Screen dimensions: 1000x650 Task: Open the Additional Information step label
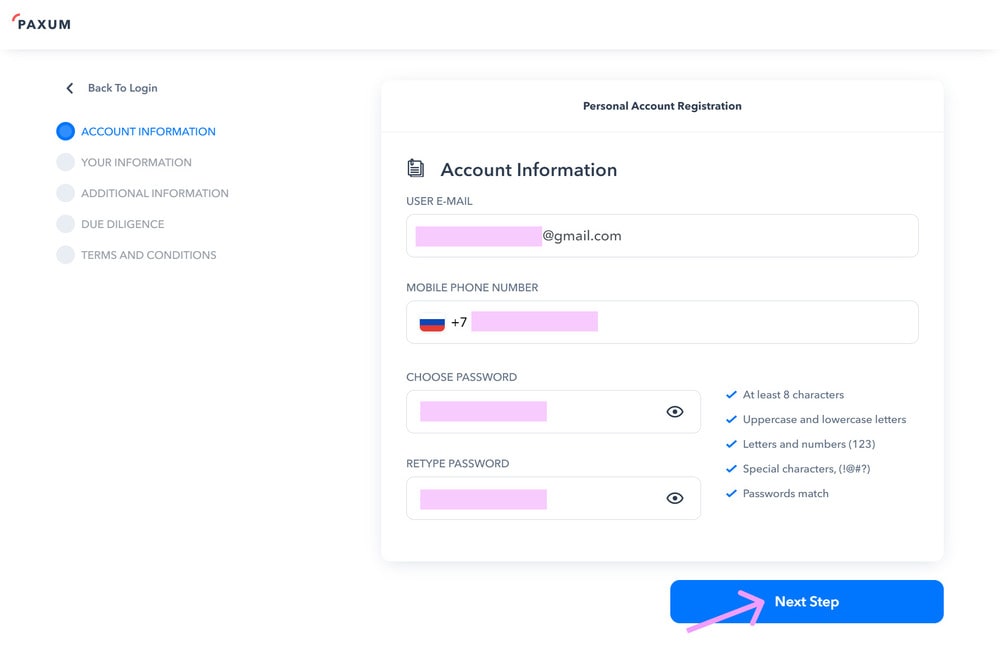click(x=155, y=193)
